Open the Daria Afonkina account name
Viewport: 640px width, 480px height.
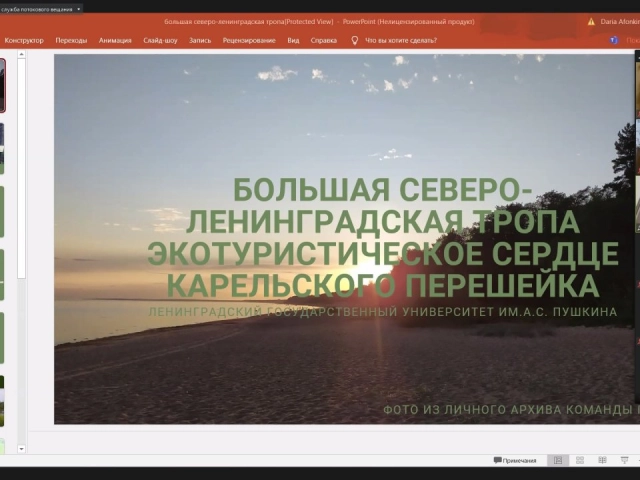(x=620, y=22)
